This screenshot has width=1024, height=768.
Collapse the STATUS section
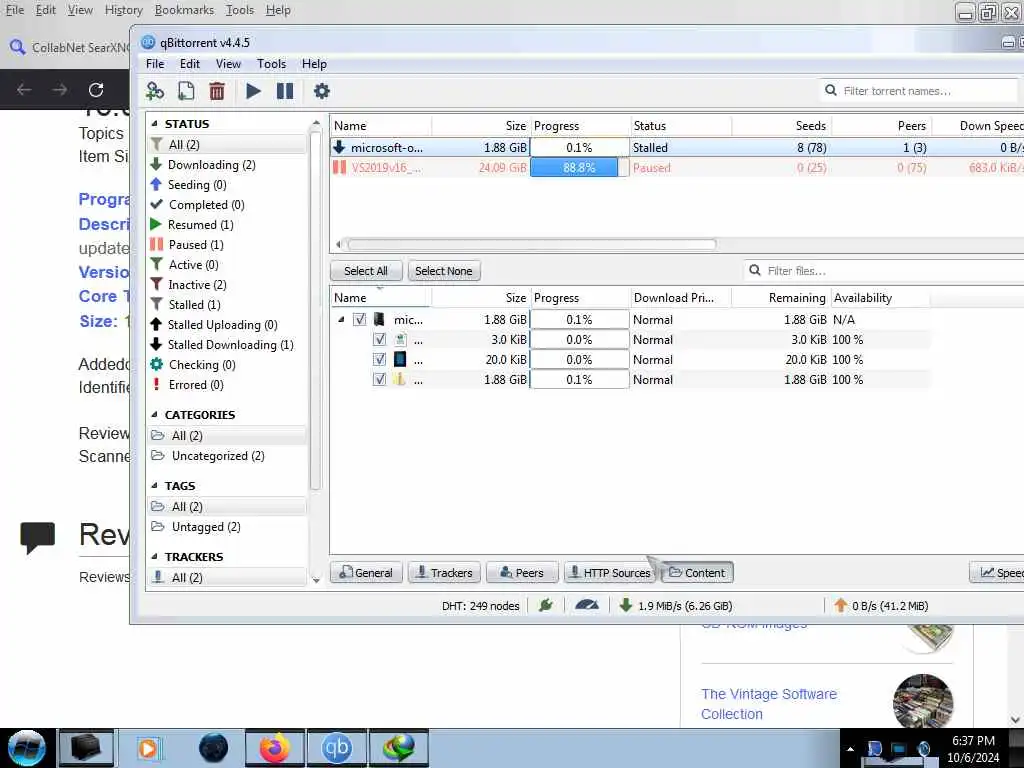coord(155,123)
